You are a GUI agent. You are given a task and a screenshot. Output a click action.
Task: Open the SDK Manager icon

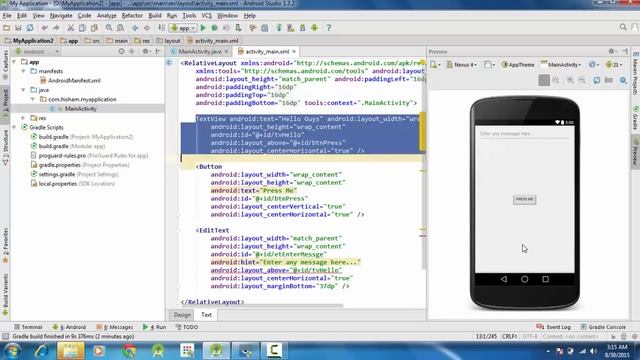[302, 28]
